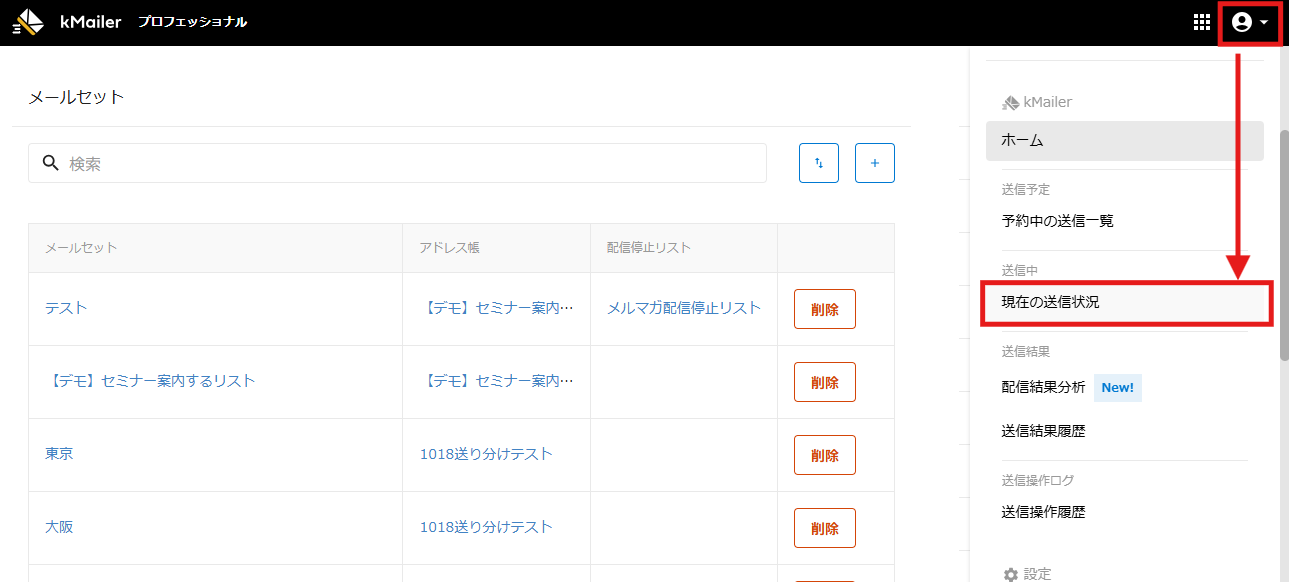Click the 設定 gear icon

tap(1010, 574)
